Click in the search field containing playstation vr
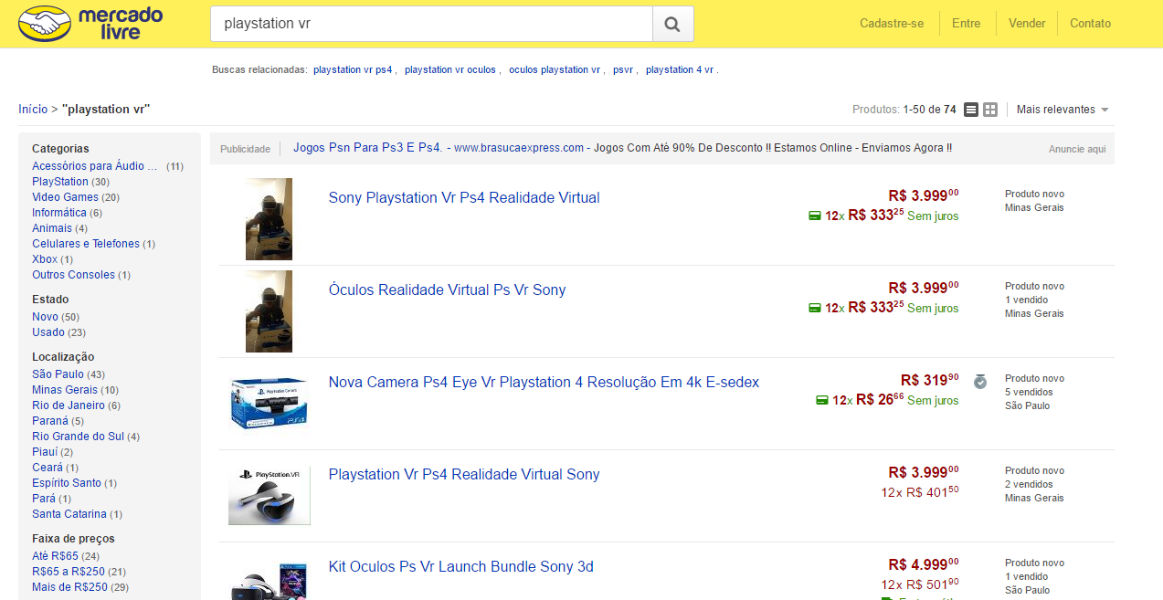 click(x=431, y=24)
